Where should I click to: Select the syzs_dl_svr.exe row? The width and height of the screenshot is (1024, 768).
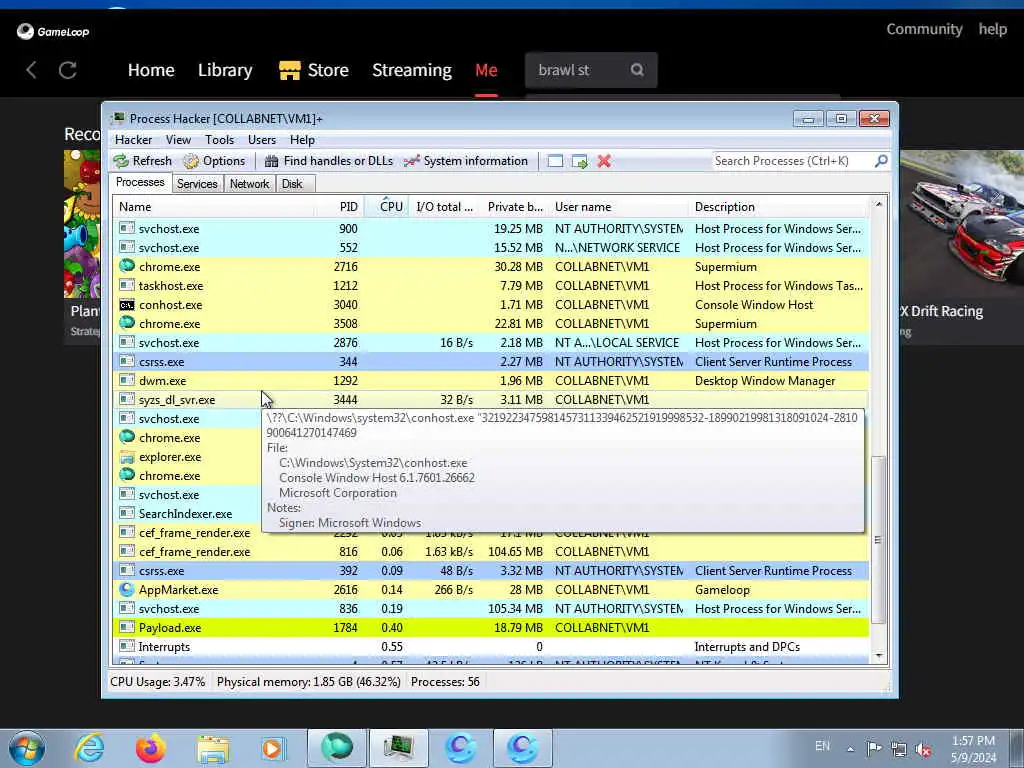[492, 400]
